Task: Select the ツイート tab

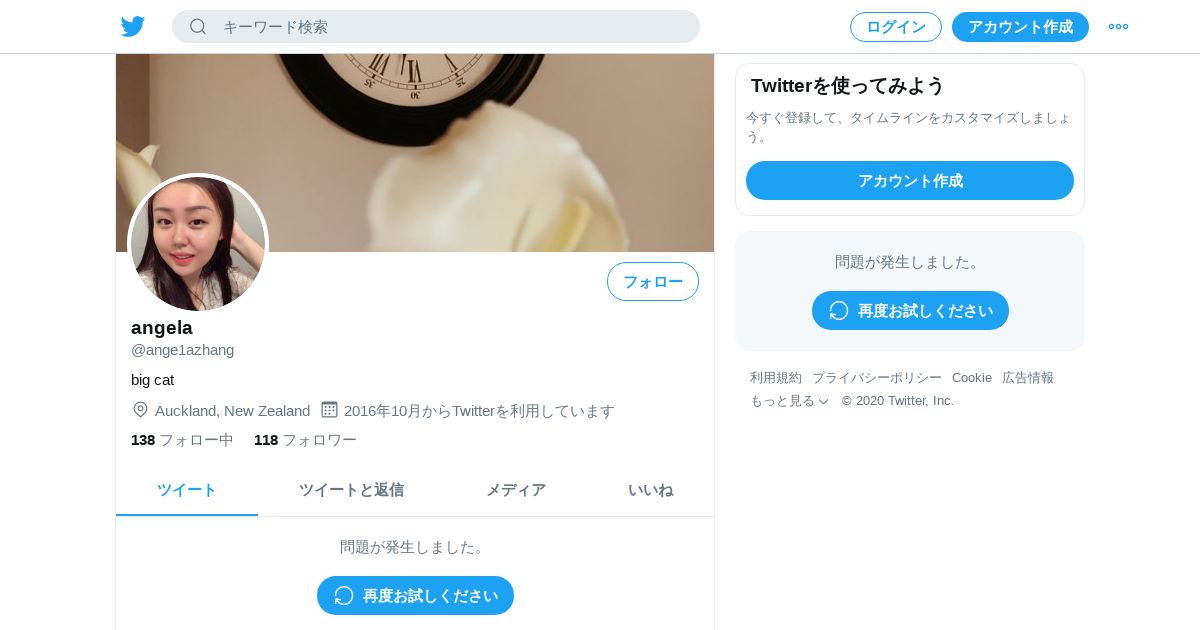Action: point(187,490)
